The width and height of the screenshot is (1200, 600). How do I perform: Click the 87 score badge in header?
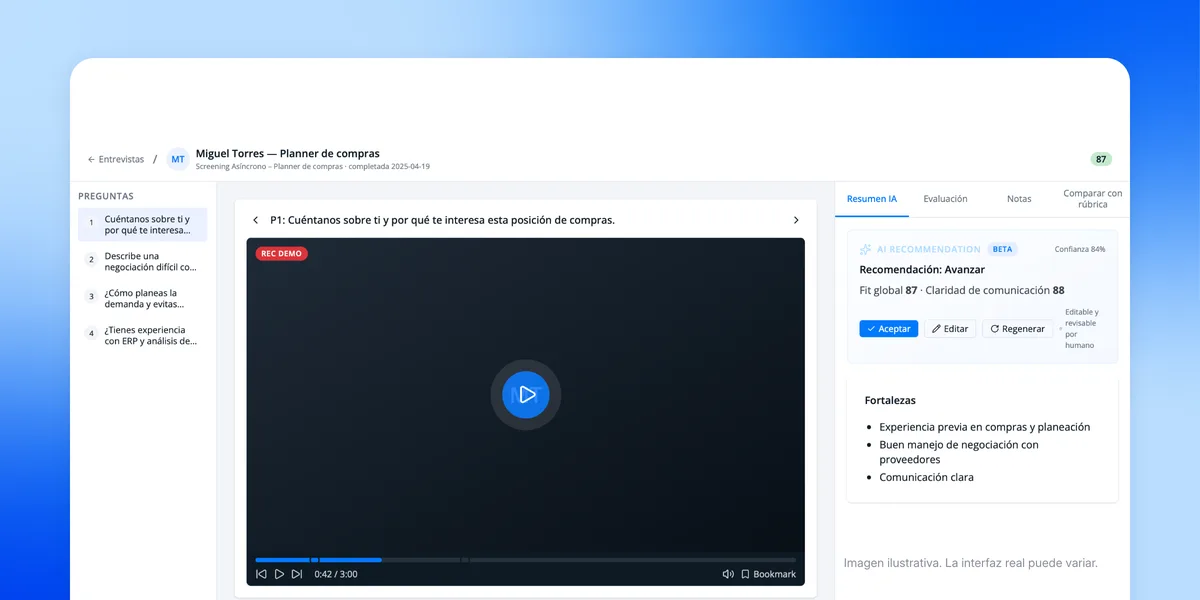1101,159
